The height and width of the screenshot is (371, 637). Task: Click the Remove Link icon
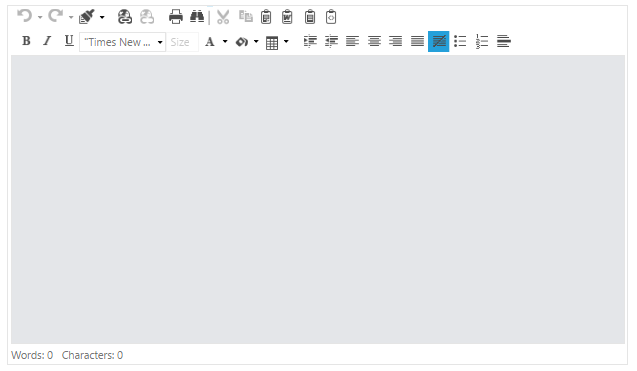[147, 17]
